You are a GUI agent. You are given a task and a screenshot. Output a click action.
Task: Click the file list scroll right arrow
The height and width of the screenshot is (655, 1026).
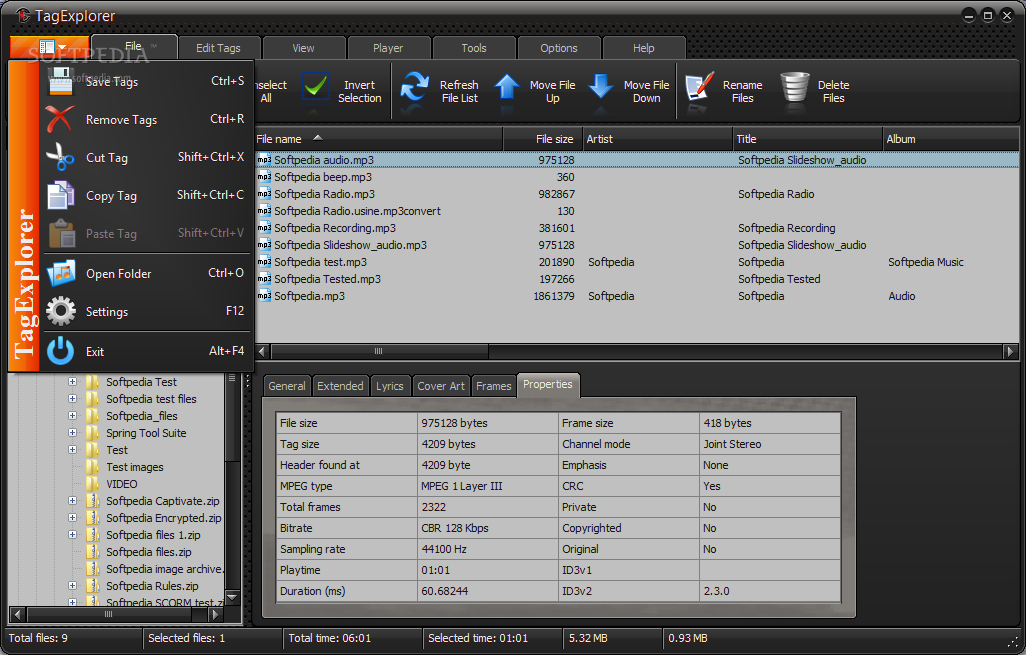click(1010, 351)
